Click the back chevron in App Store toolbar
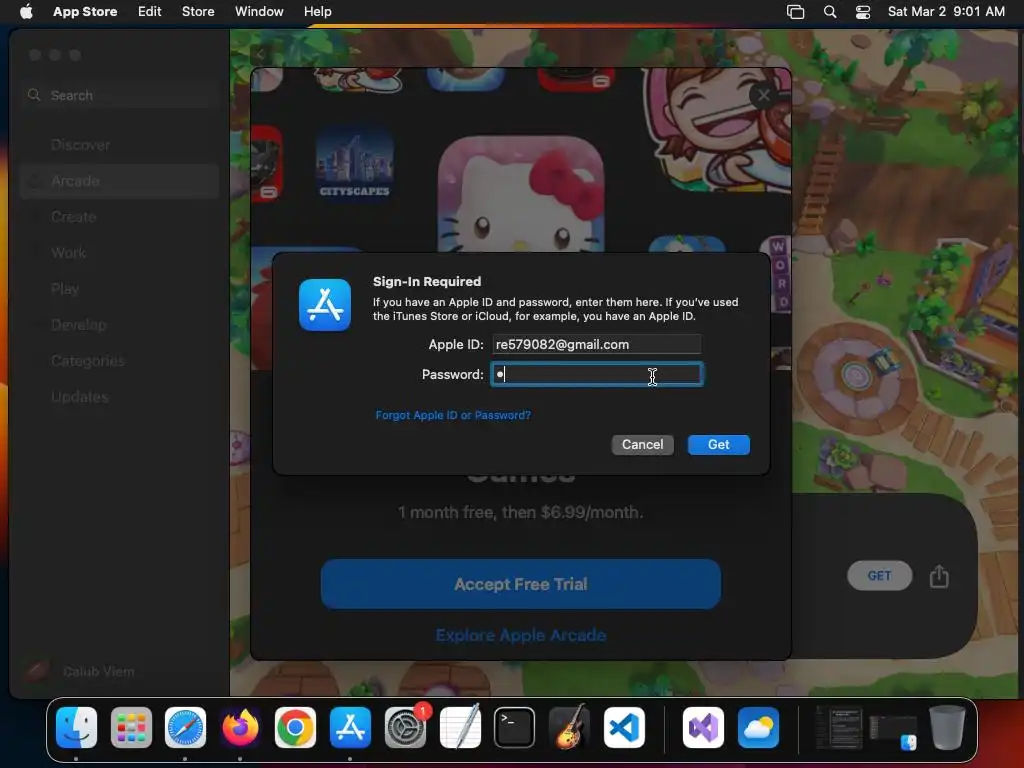Screen dimensions: 1024x768 point(260,55)
